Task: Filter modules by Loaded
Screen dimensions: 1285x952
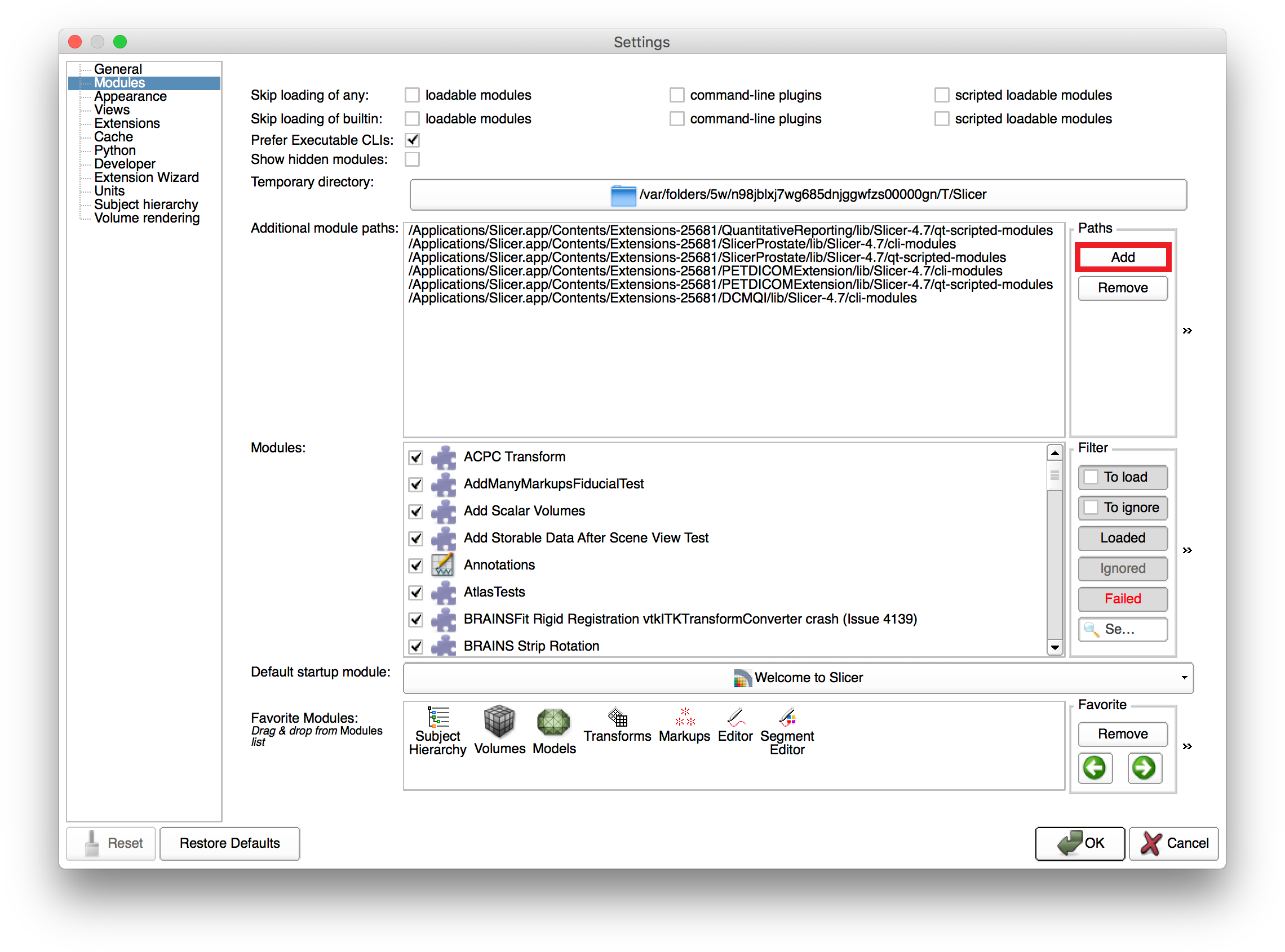Action: point(1123,539)
